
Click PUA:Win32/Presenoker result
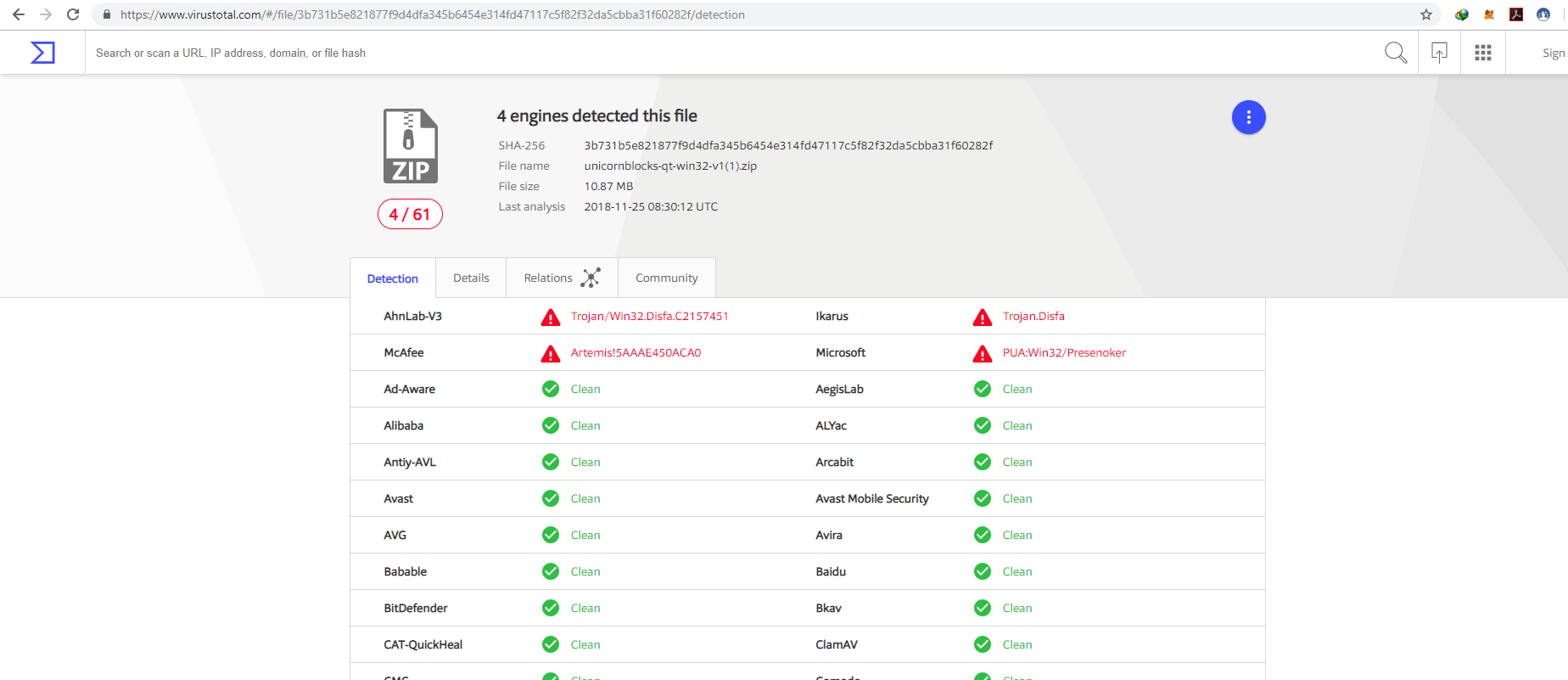(1064, 352)
